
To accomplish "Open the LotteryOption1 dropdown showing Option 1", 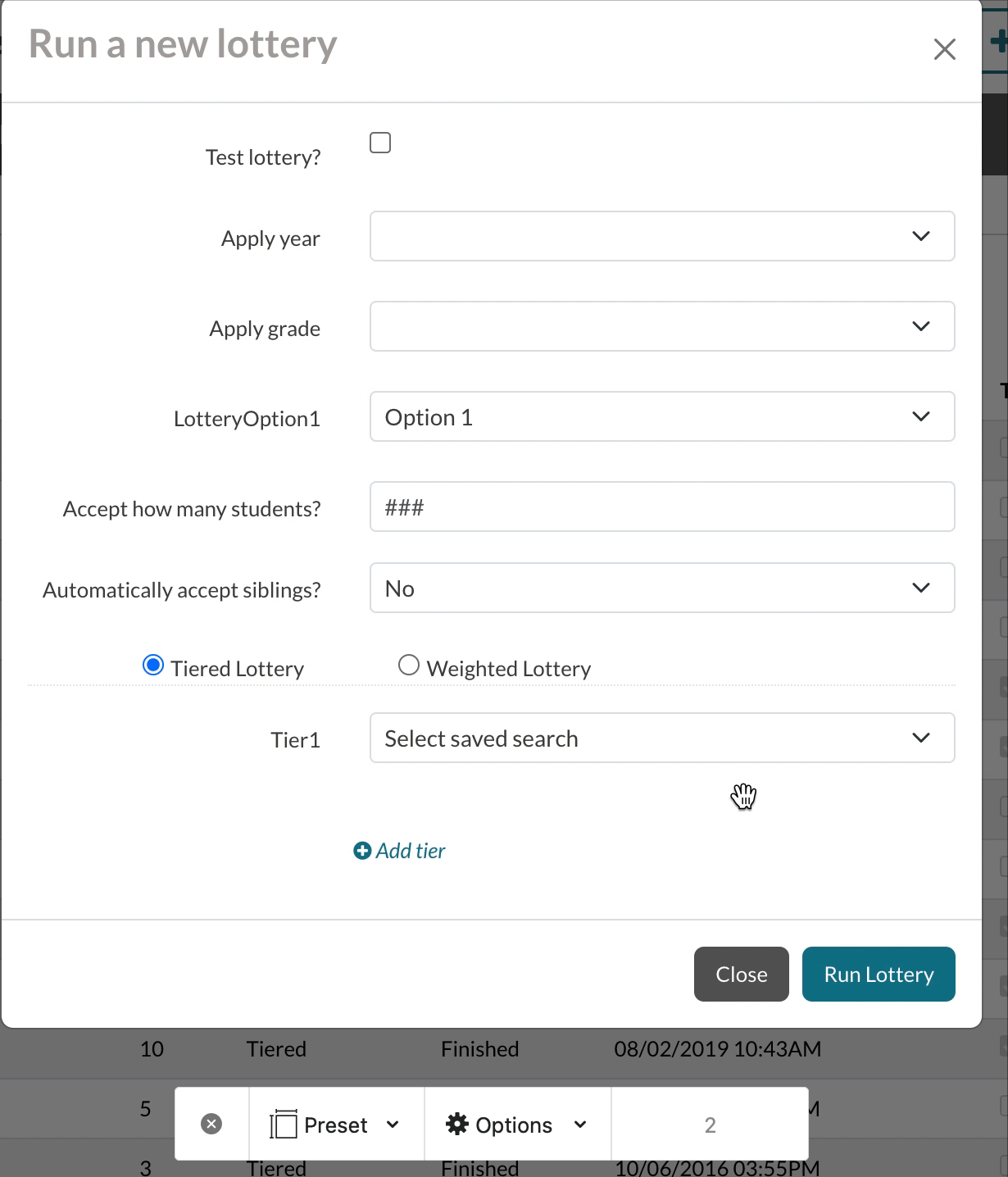I will click(x=661, y=416).
